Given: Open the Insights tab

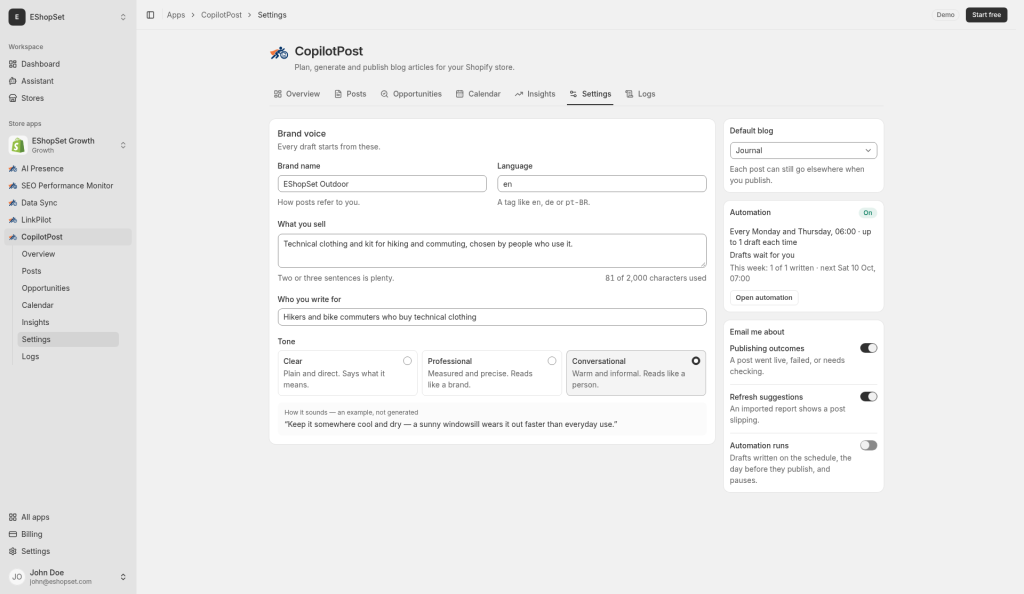Looking at the screenshot, I should click(x=535, y=94).
